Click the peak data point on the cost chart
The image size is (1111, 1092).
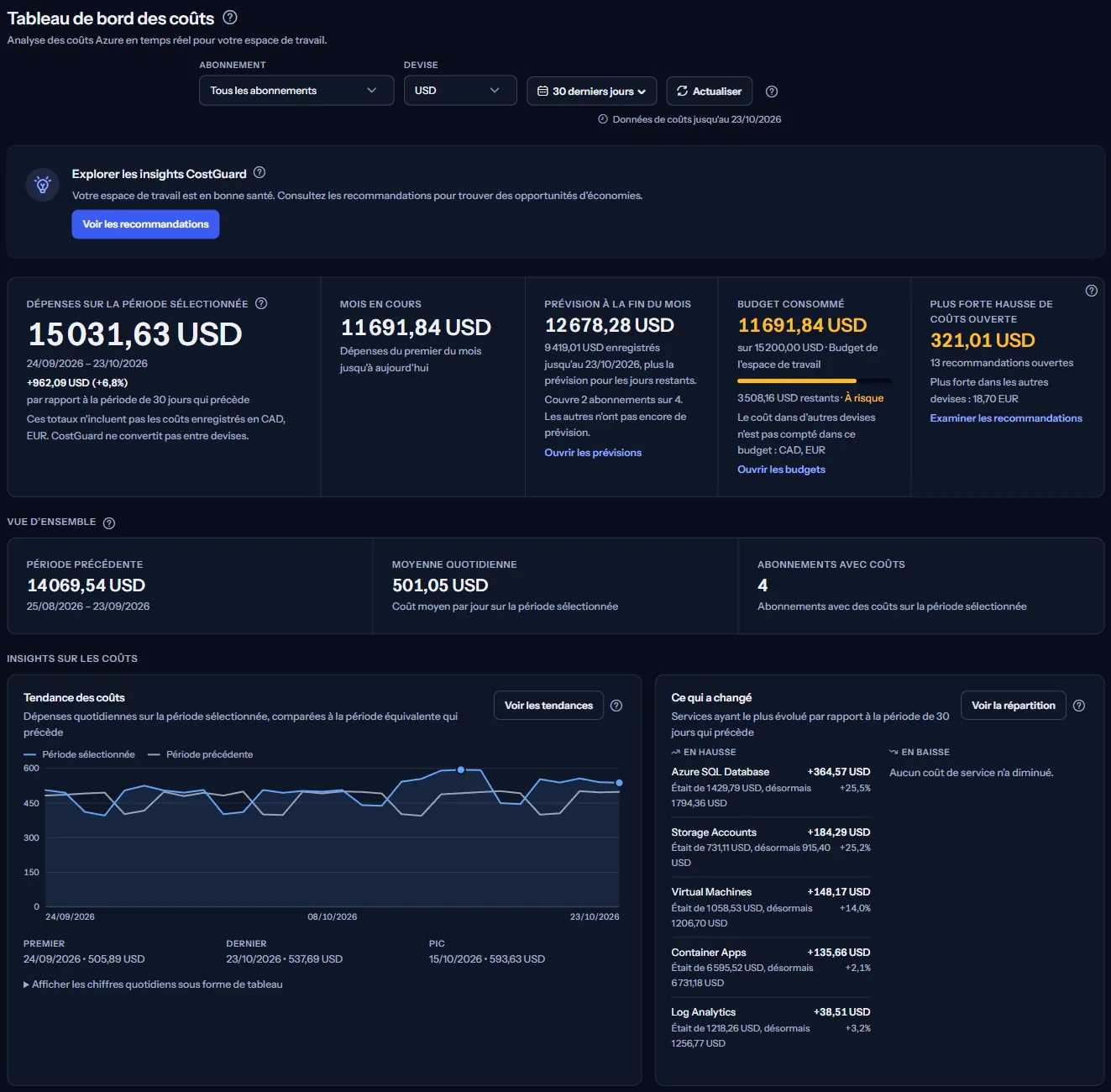[461, 769]
